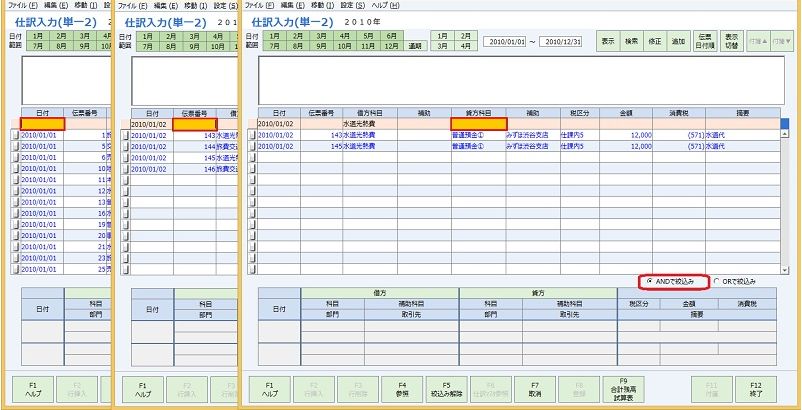Click end date field 2010/12/31
This screenshot has height=410, width=802.
point(561,42)
